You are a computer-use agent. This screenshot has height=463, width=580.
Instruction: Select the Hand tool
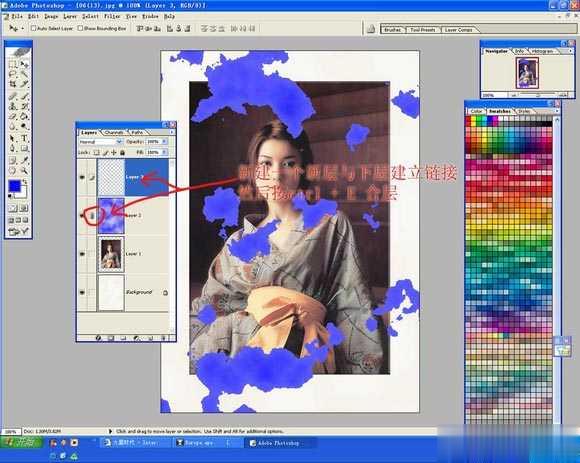click(x=13, y=170)
